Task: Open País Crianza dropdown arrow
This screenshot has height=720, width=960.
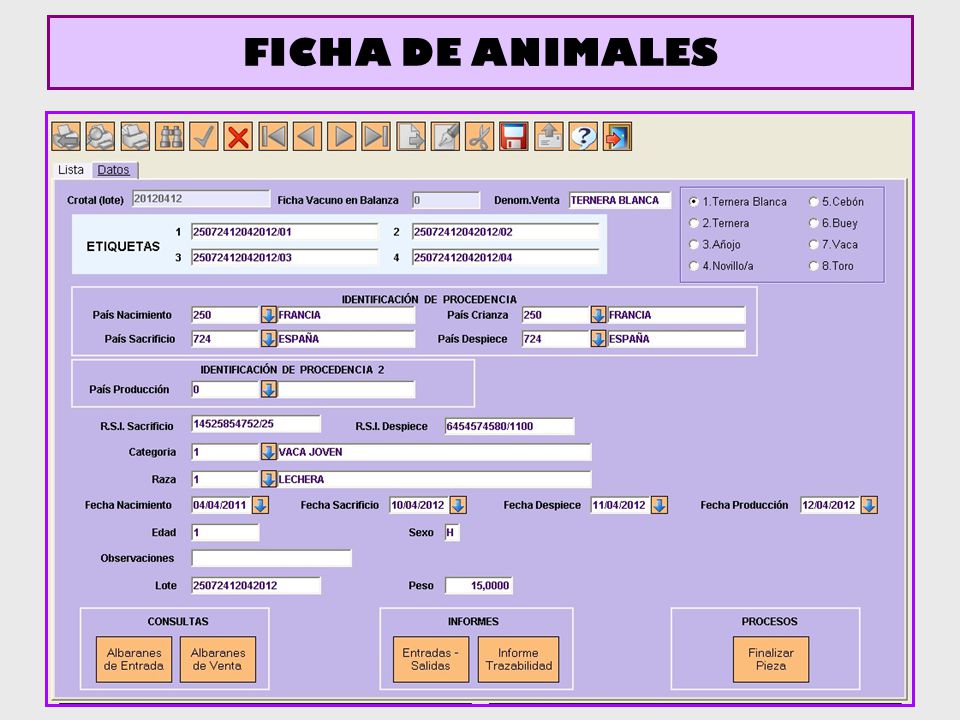Action: [x=598, y=315]
